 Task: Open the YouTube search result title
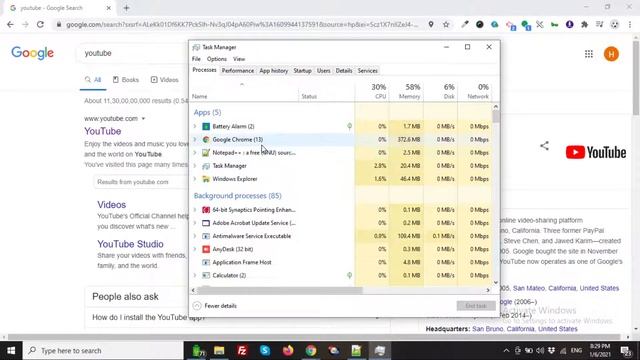point(102,131)
